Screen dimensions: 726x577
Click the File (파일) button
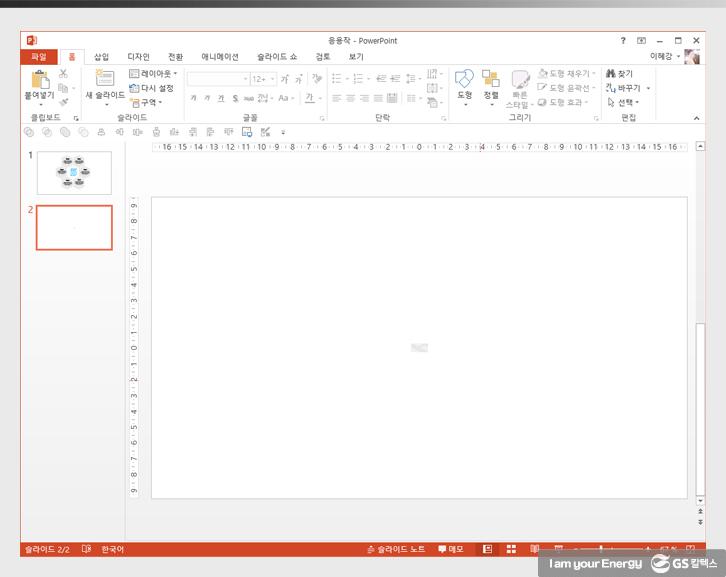pos(38,57)
